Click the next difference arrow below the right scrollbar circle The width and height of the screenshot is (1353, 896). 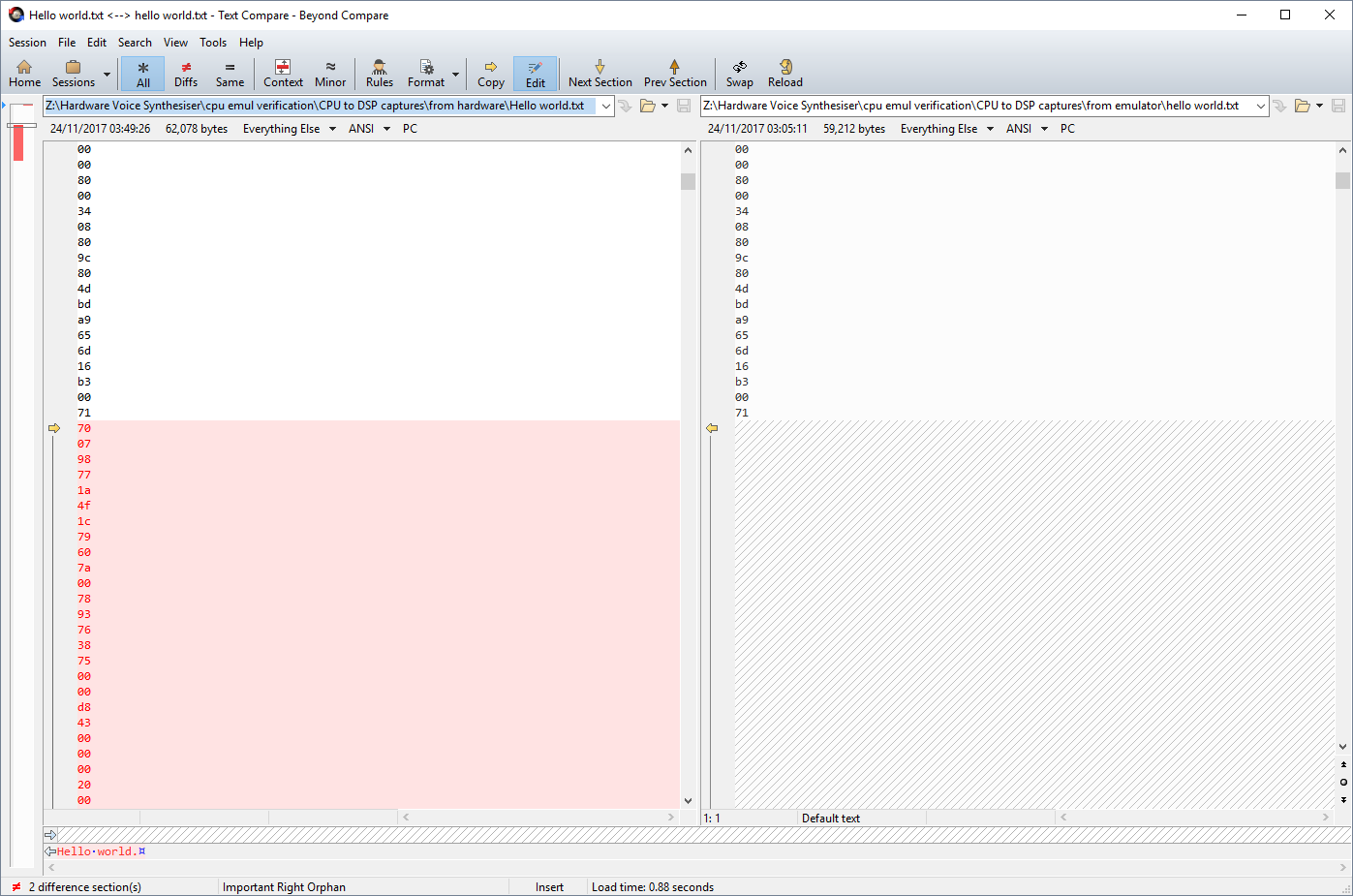(1343, 800)
